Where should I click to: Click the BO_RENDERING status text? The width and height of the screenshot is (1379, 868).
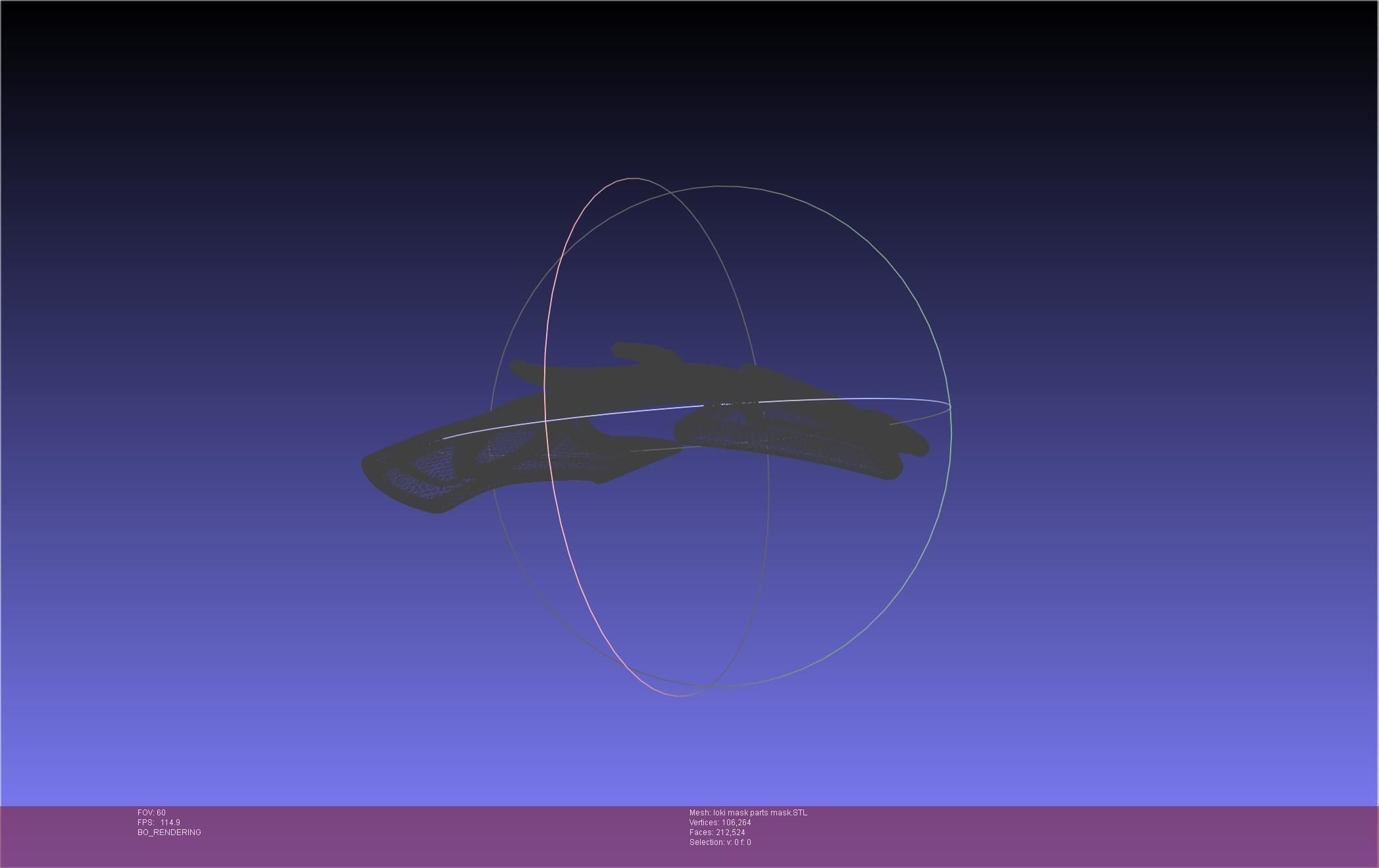coord(169,832)
